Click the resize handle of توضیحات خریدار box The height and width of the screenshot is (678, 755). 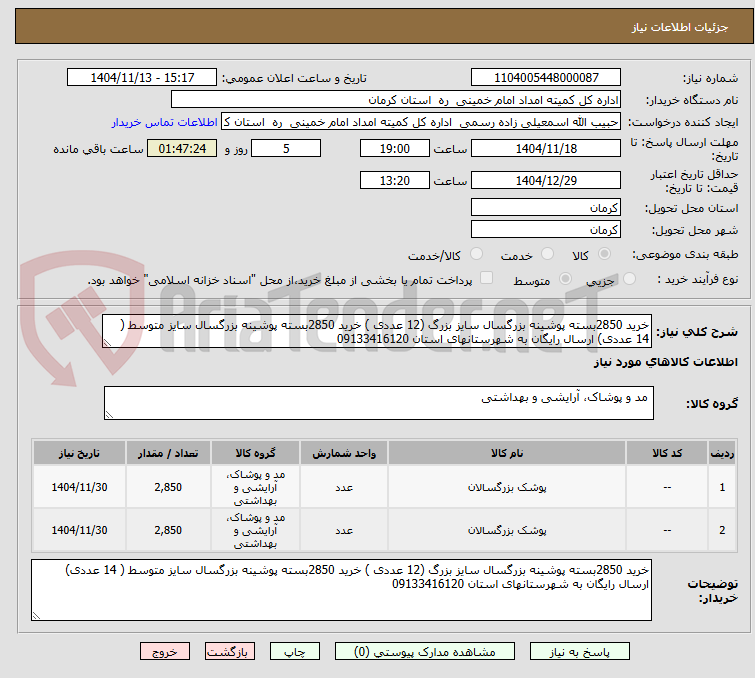pyautogui.click(x=37, y=615)
